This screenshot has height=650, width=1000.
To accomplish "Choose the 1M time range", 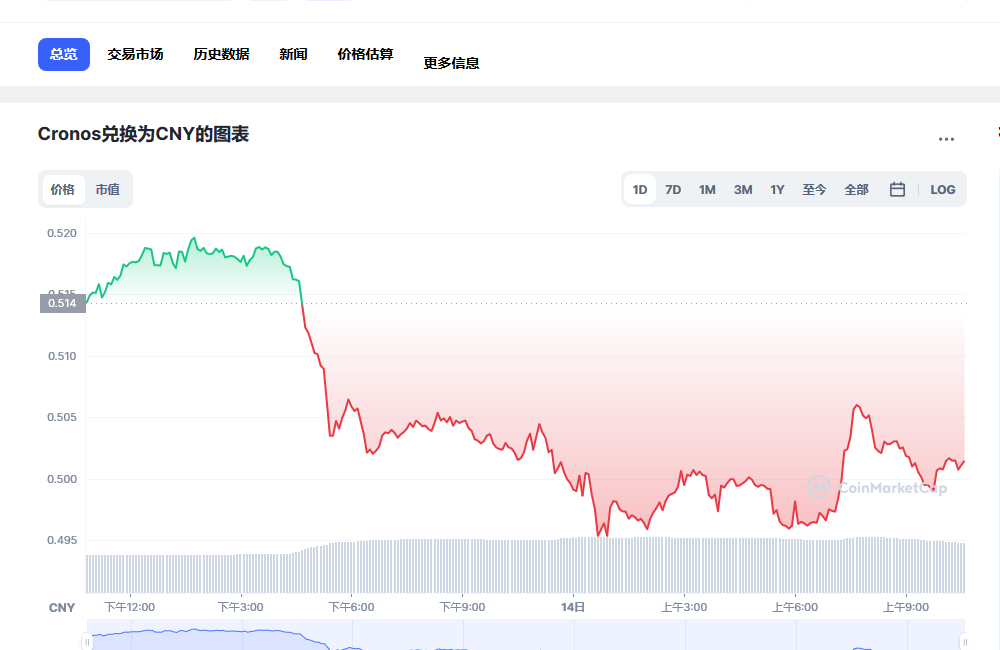I will [x=707, y=189].
